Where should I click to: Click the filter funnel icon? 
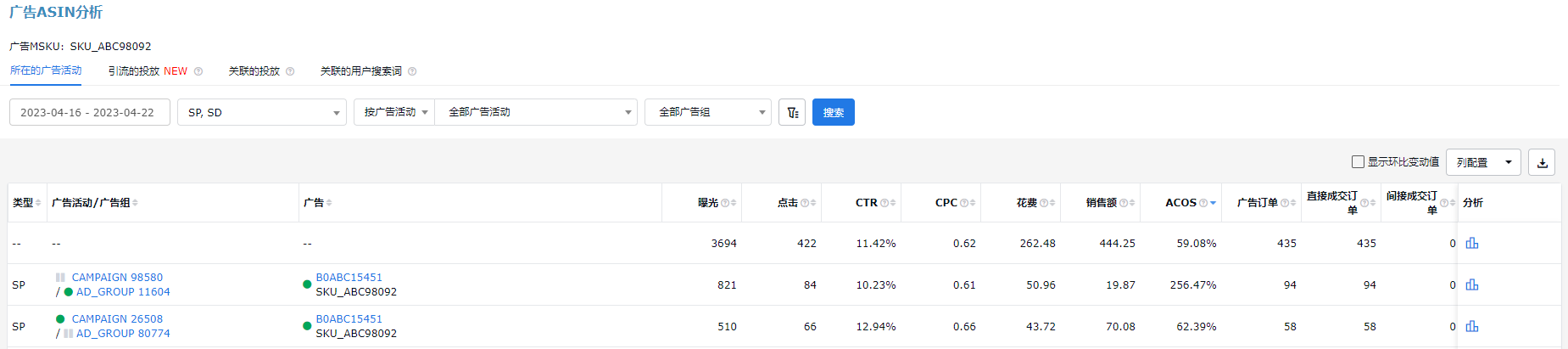[792, 112]
